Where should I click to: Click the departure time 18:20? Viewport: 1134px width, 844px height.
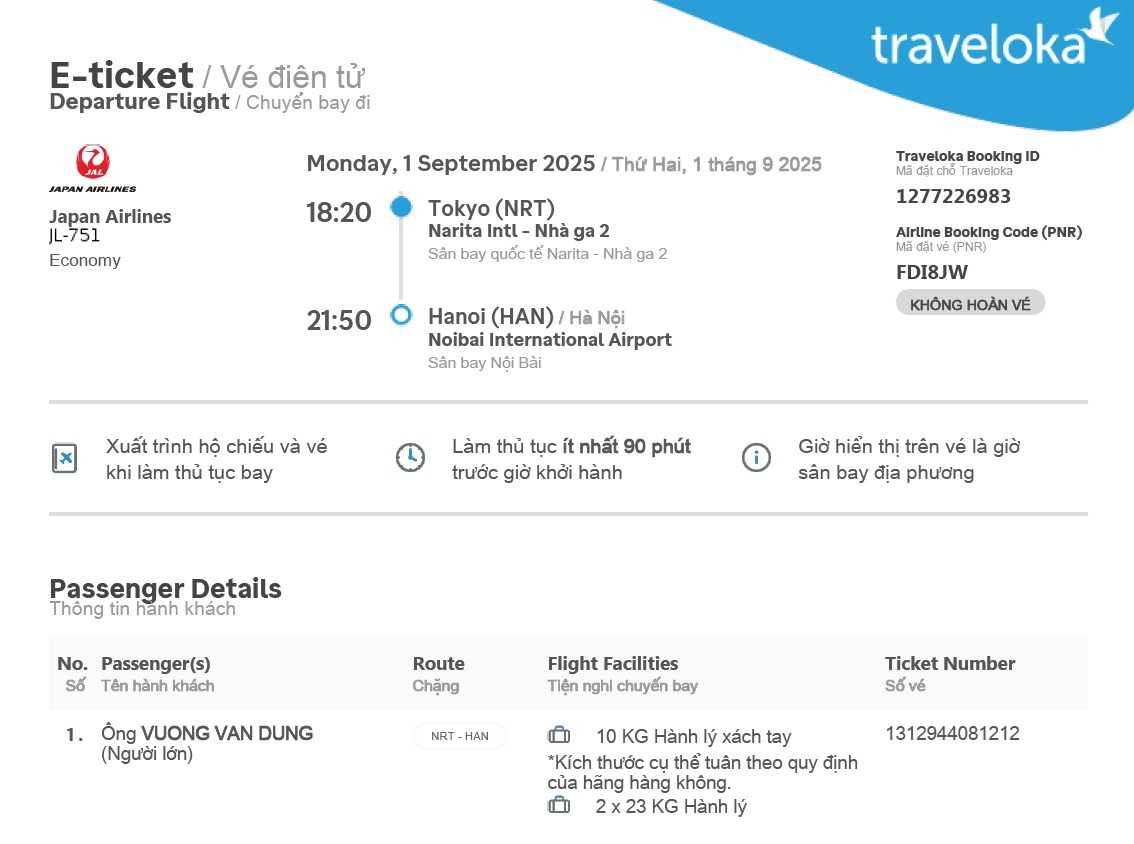tap(339, 212)
